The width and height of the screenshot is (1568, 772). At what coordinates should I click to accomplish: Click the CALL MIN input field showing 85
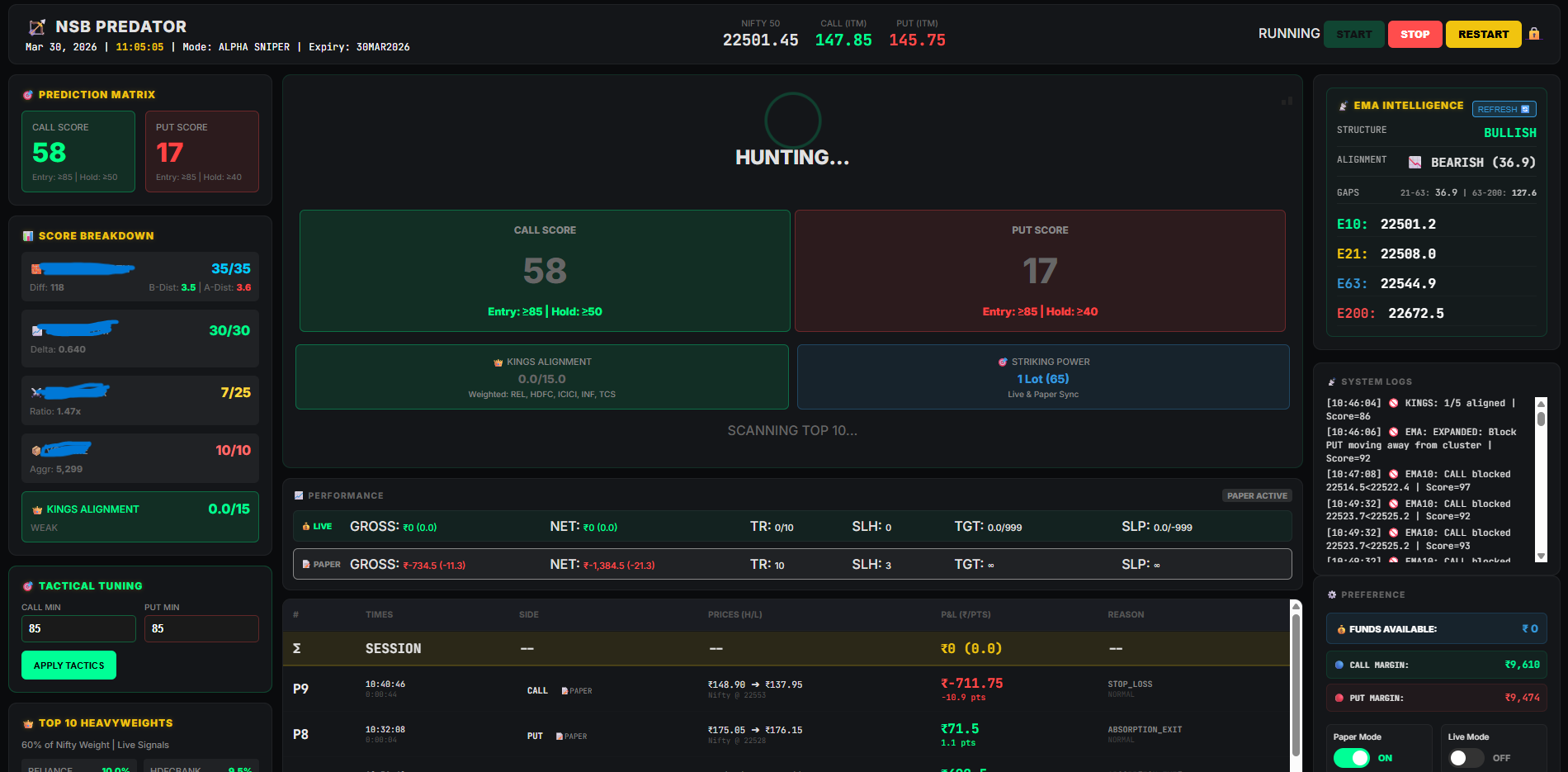point(78,628)
